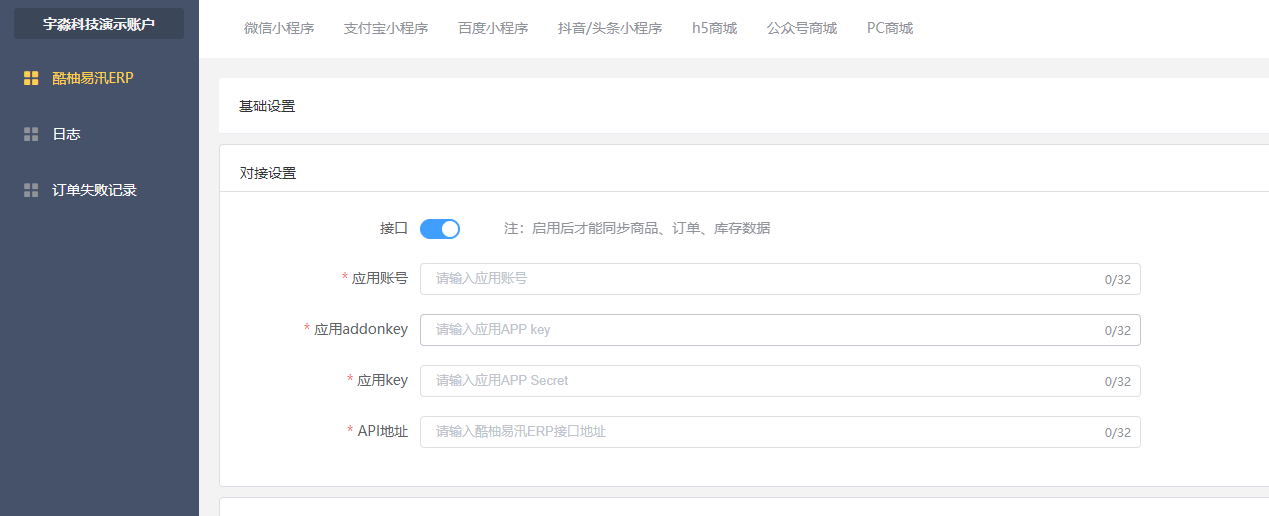
Task: Click the 0/32 counter in API地址 field
Action: 1118,433
